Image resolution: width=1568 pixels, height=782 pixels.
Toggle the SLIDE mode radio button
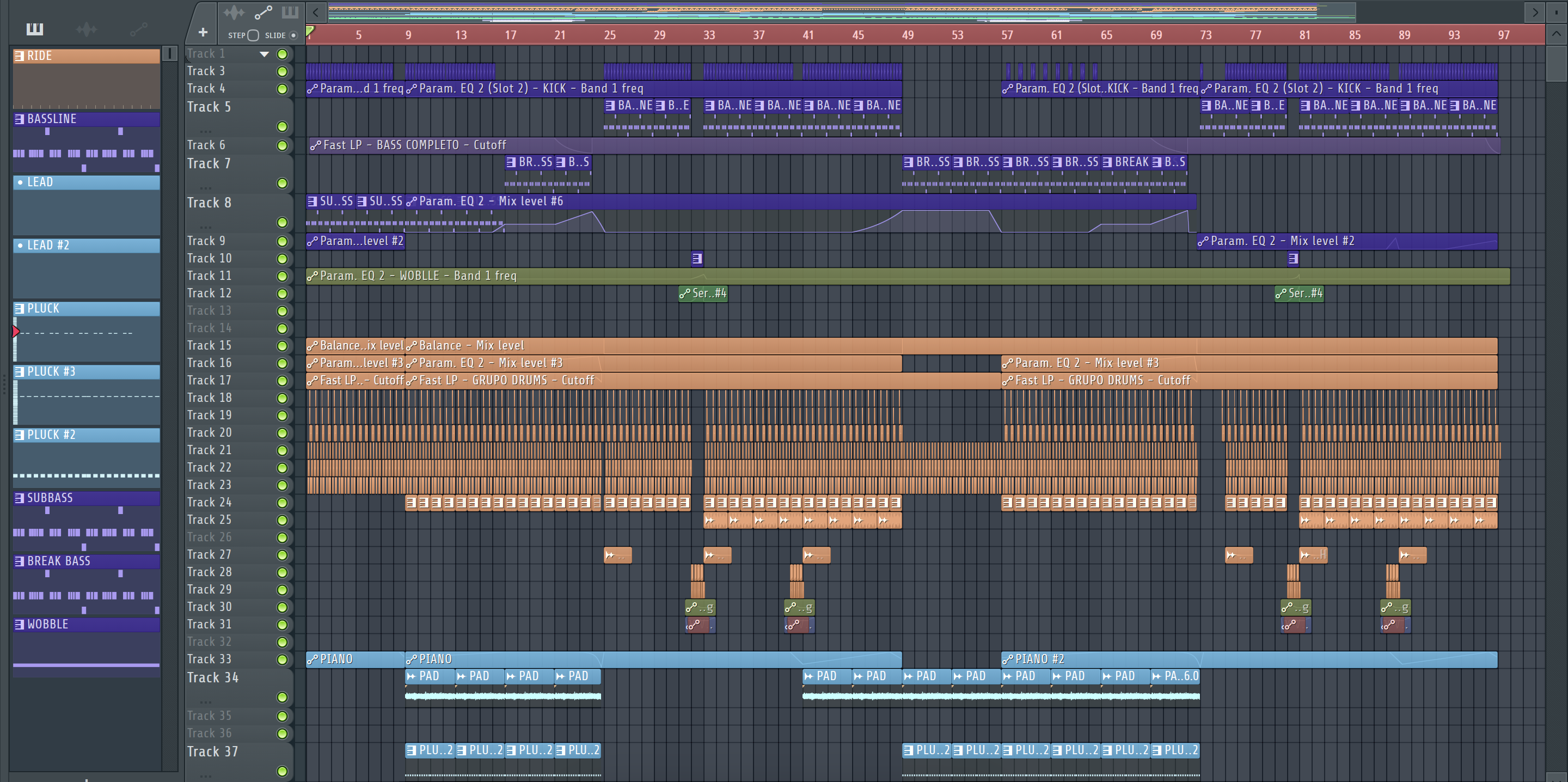click(x=293, y=35)
